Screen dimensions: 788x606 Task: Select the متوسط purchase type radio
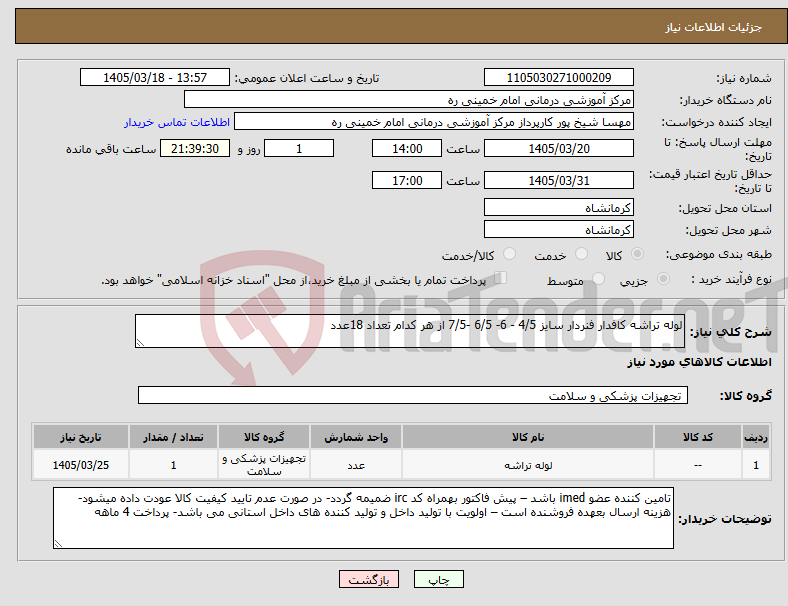598,278
